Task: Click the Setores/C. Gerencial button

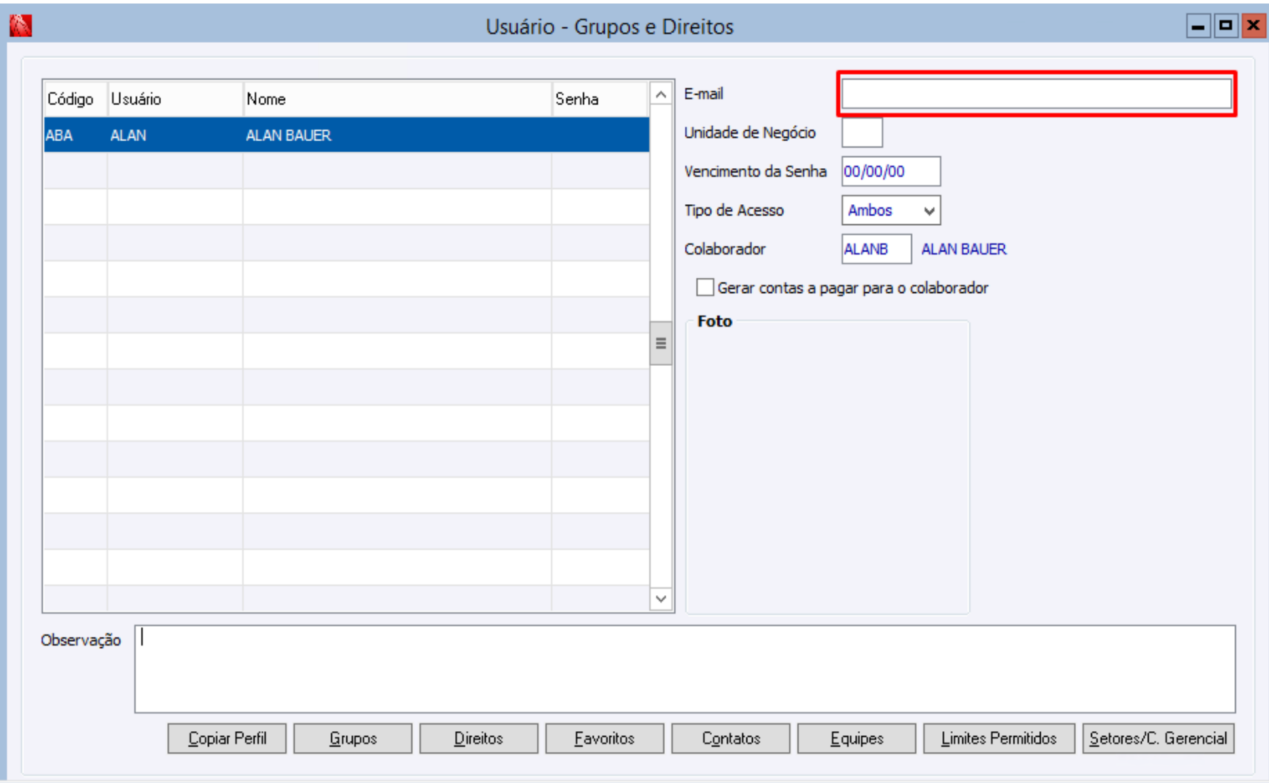Action: [1159, 739]
